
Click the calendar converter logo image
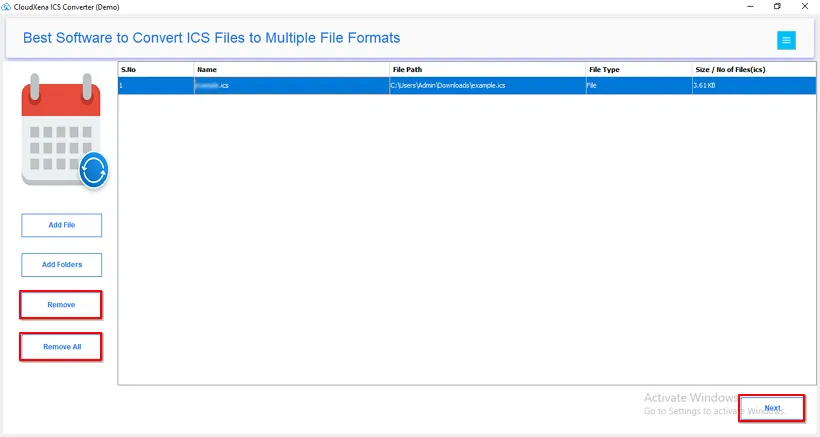click(x=64, y=131)
